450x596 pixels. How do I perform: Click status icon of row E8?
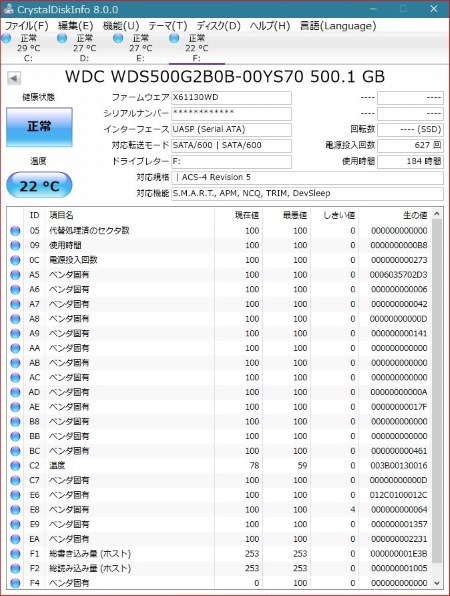click(15, 510)
